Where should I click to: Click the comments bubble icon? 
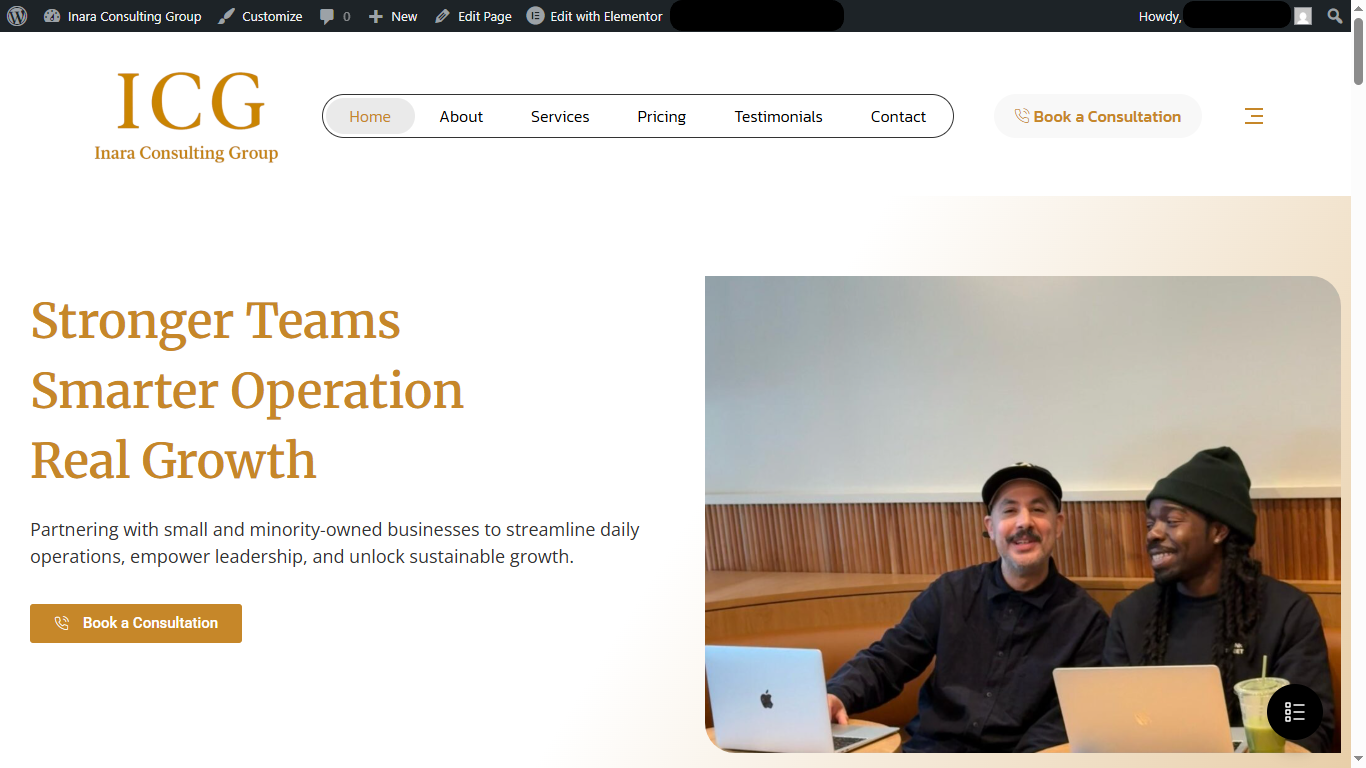(x=327, y=16)
